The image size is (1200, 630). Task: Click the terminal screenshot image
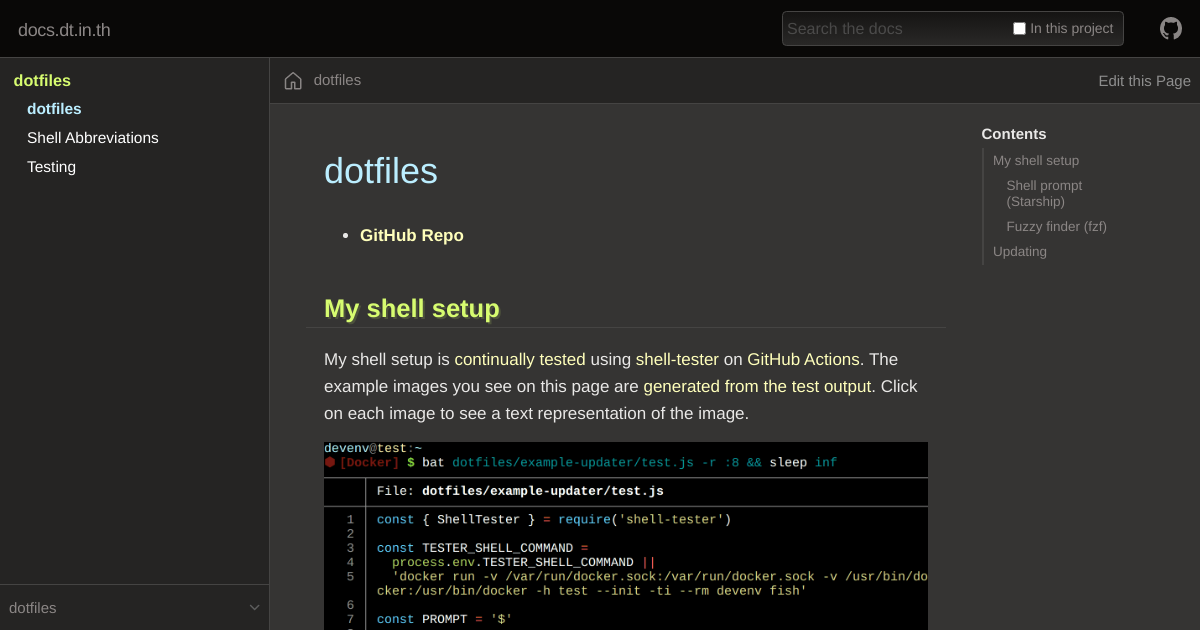tap(626, 536)
